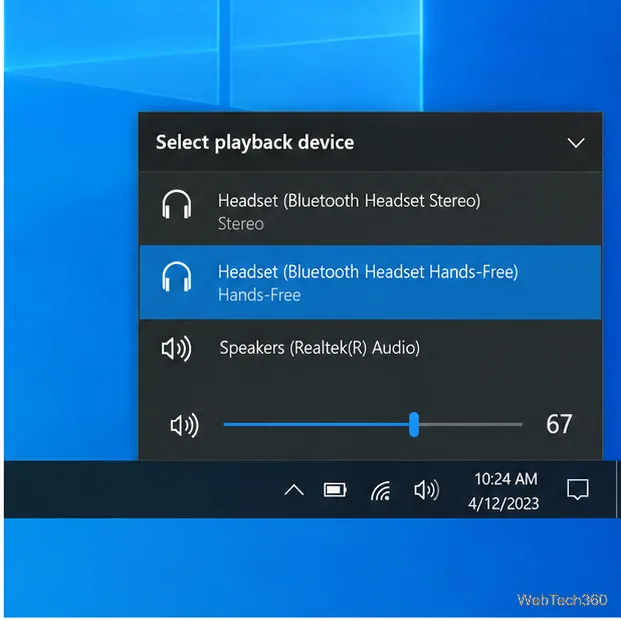Click the taskbar volume speaker icon
621x621 pixels.
tap(427, 490)
